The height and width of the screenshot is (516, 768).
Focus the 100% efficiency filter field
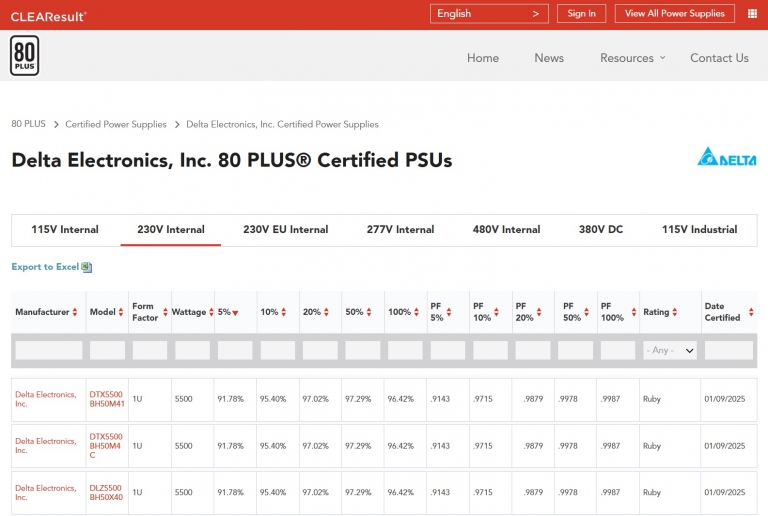406,351
